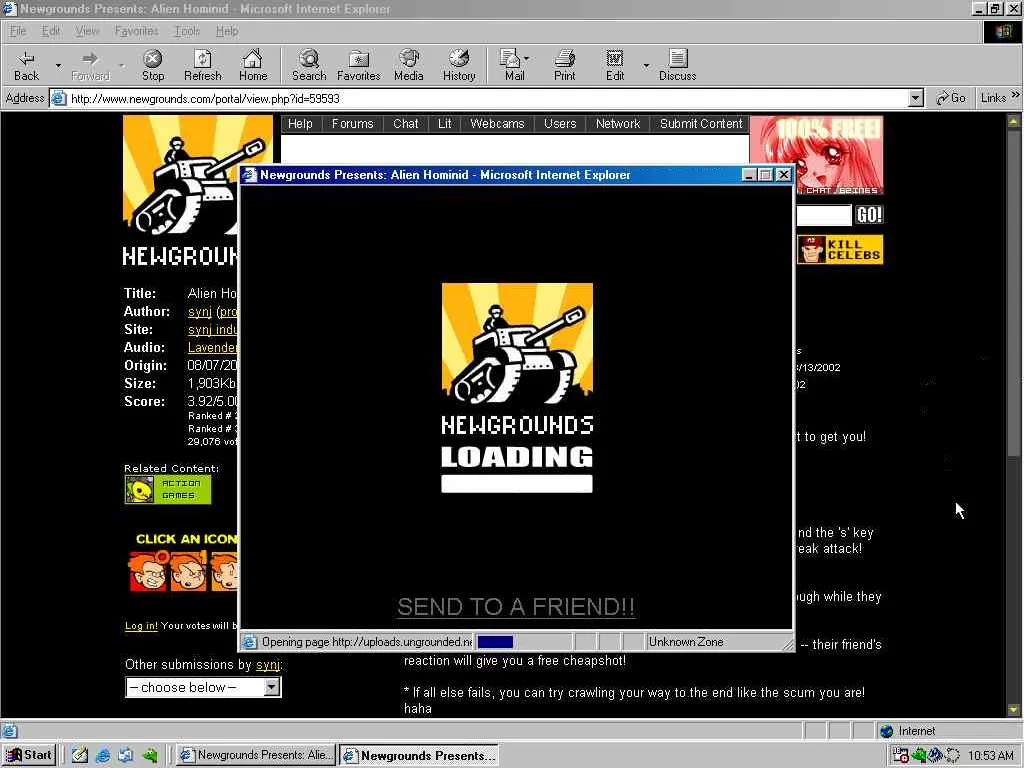The image size is (1024, 768).
Task: Click the Edit with Word icon
Action: pyautogui.click(x=615, y=65)
